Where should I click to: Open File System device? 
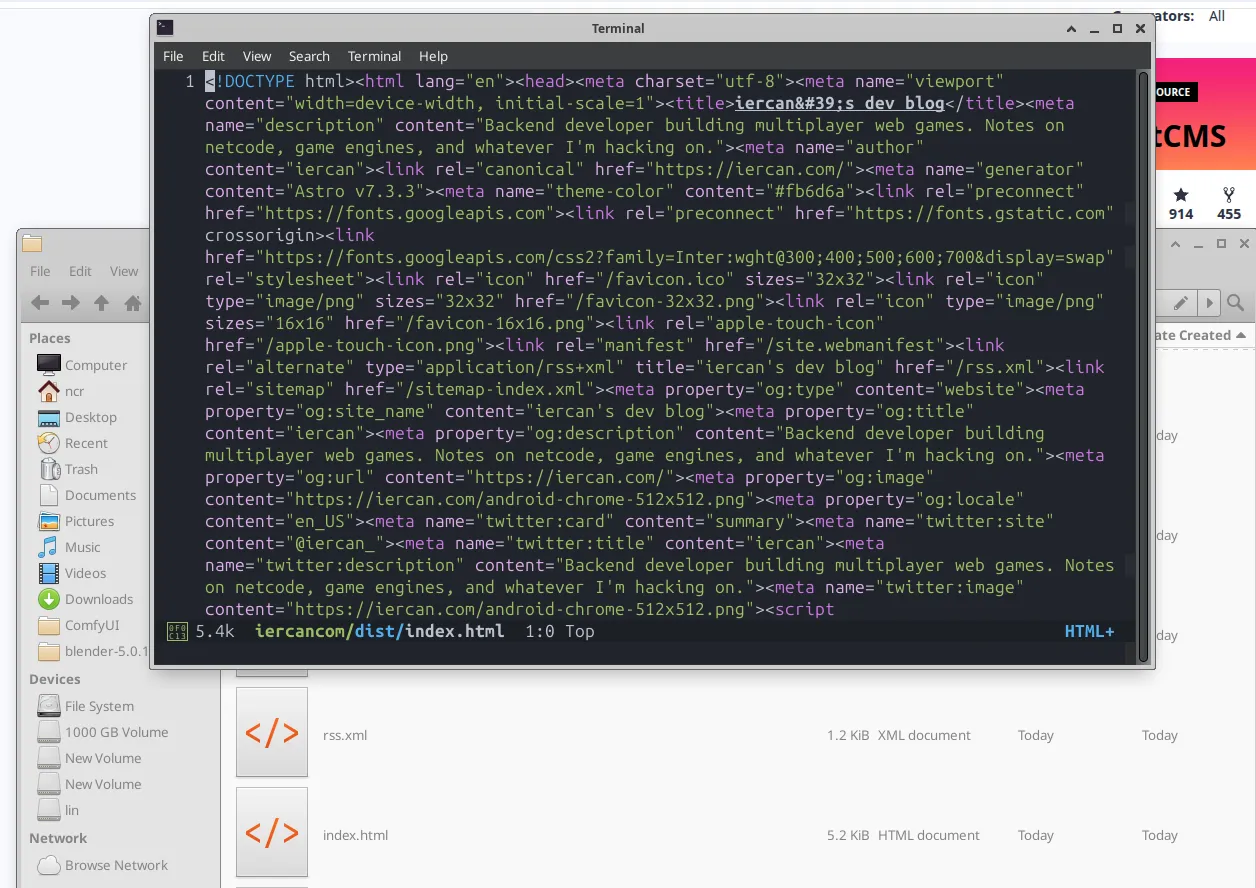click(x=86, y=706)
